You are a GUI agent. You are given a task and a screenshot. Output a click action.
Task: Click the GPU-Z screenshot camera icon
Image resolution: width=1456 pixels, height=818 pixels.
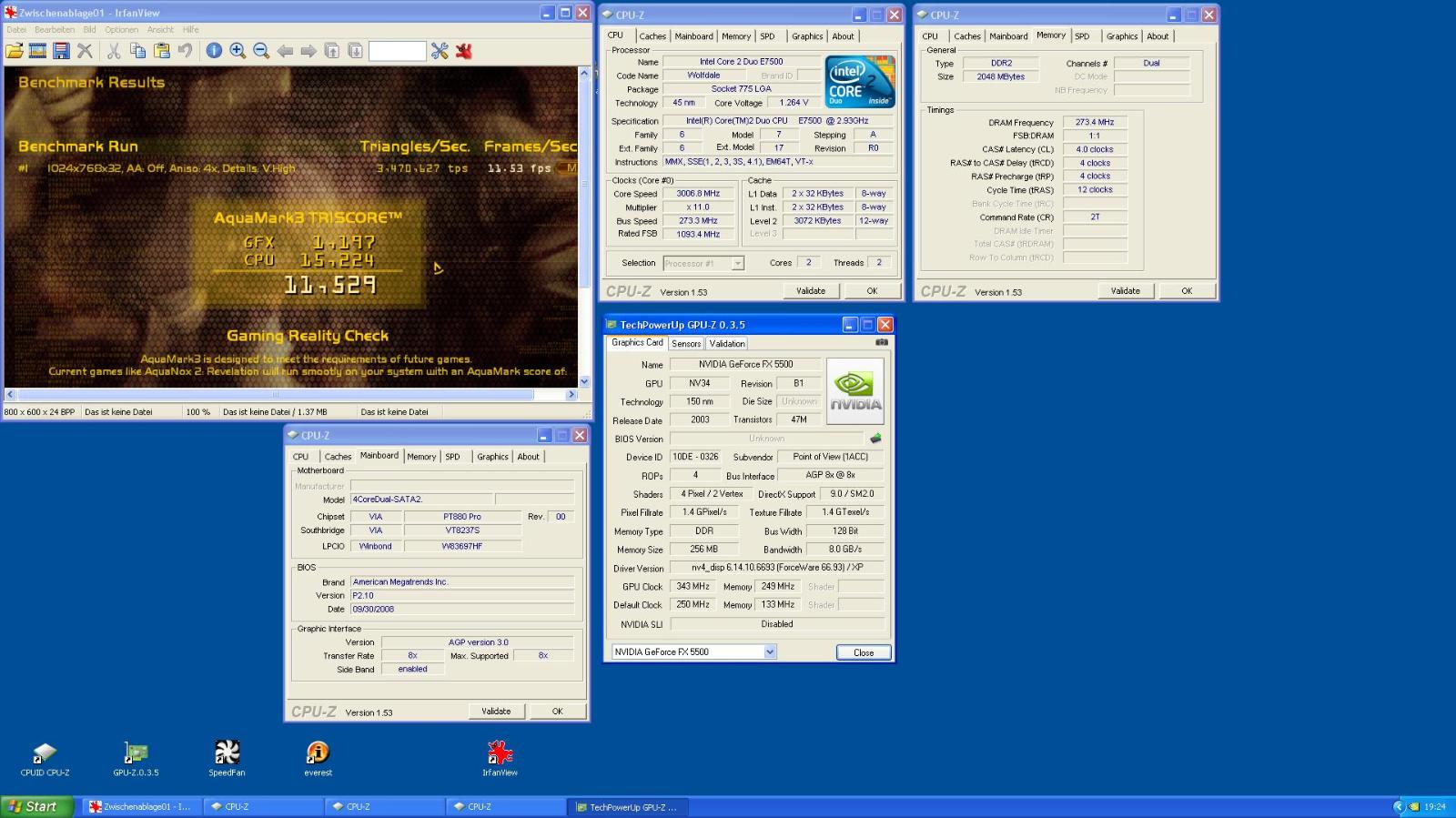pyautogui.click(x=881, y=343)
